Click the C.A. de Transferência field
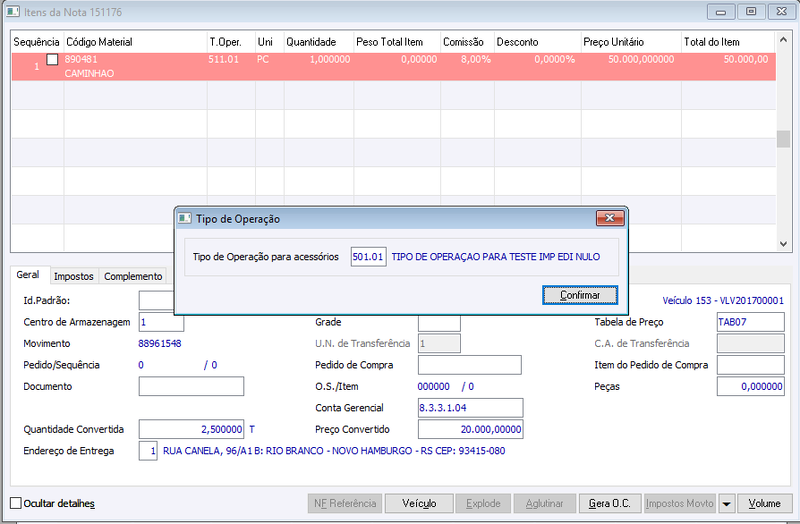 (x=751, y=343)
